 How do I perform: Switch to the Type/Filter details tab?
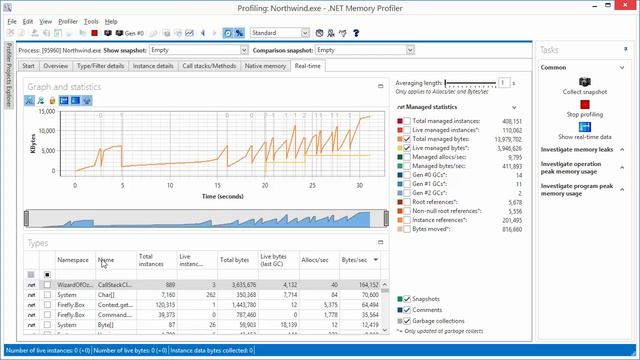pos(100,66)
